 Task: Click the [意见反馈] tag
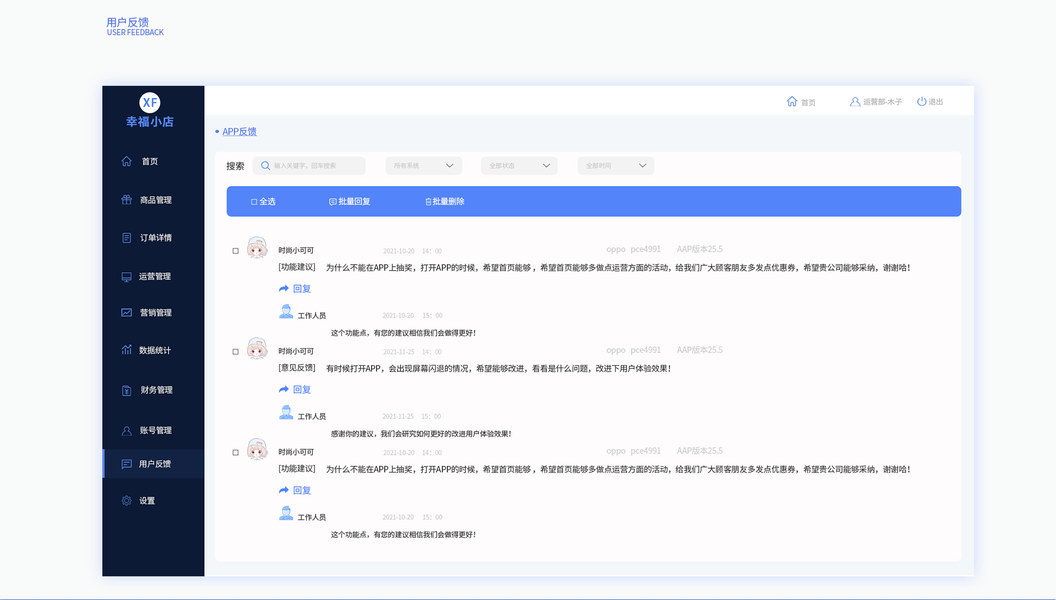pos(297,368)
